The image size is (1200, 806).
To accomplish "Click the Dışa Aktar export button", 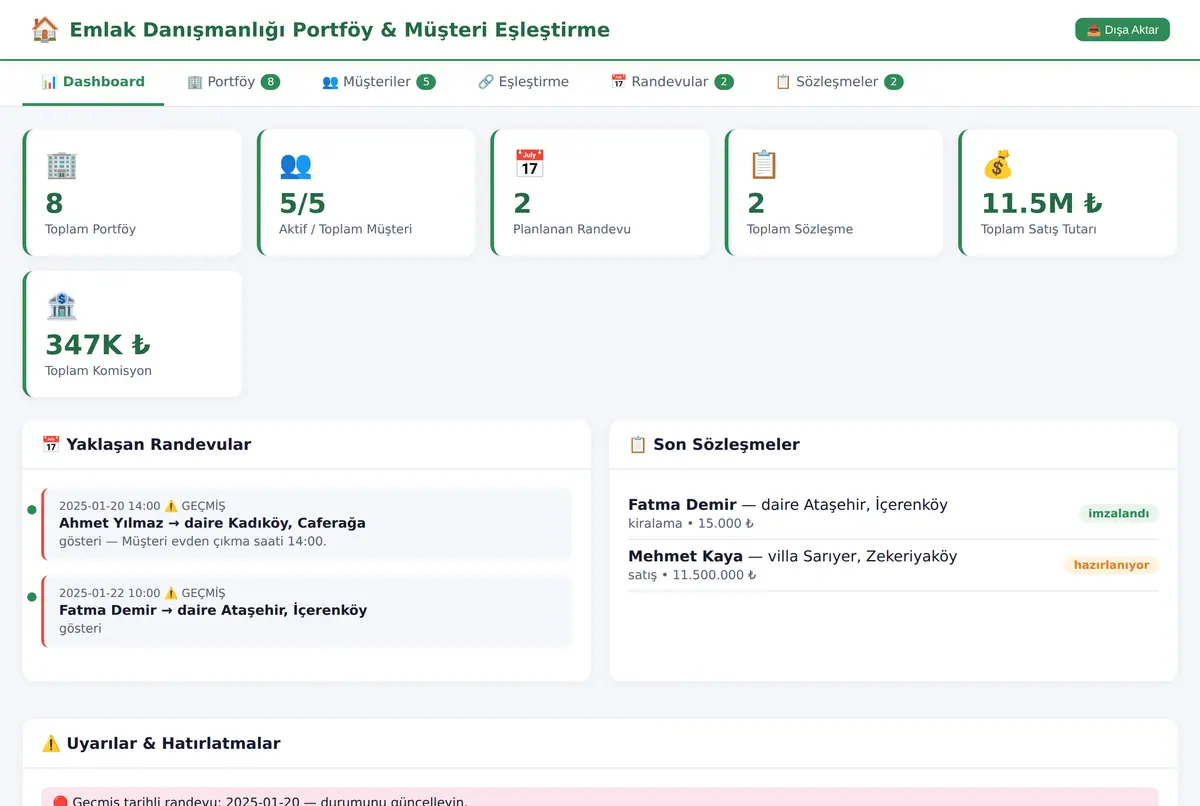I will (x=1122, y=30).
